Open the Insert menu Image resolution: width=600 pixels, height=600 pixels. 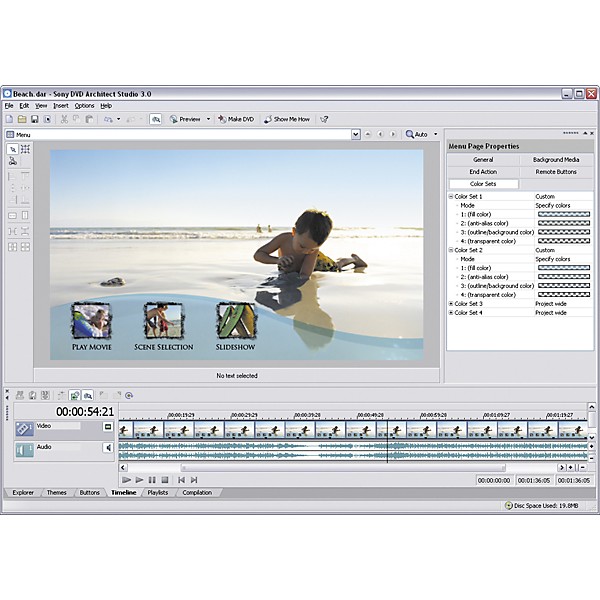[x=60, y=106]
